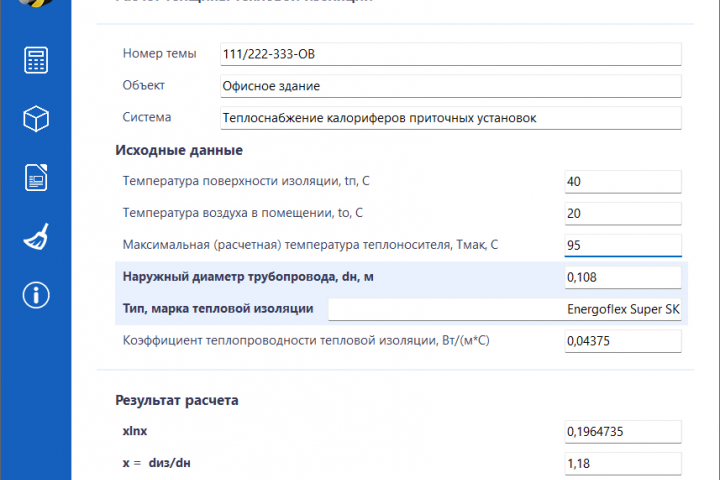This screenshot has width=720, height=480.
Task: Click the Тип, марка тепловой изоляции label
Action: 218,308
